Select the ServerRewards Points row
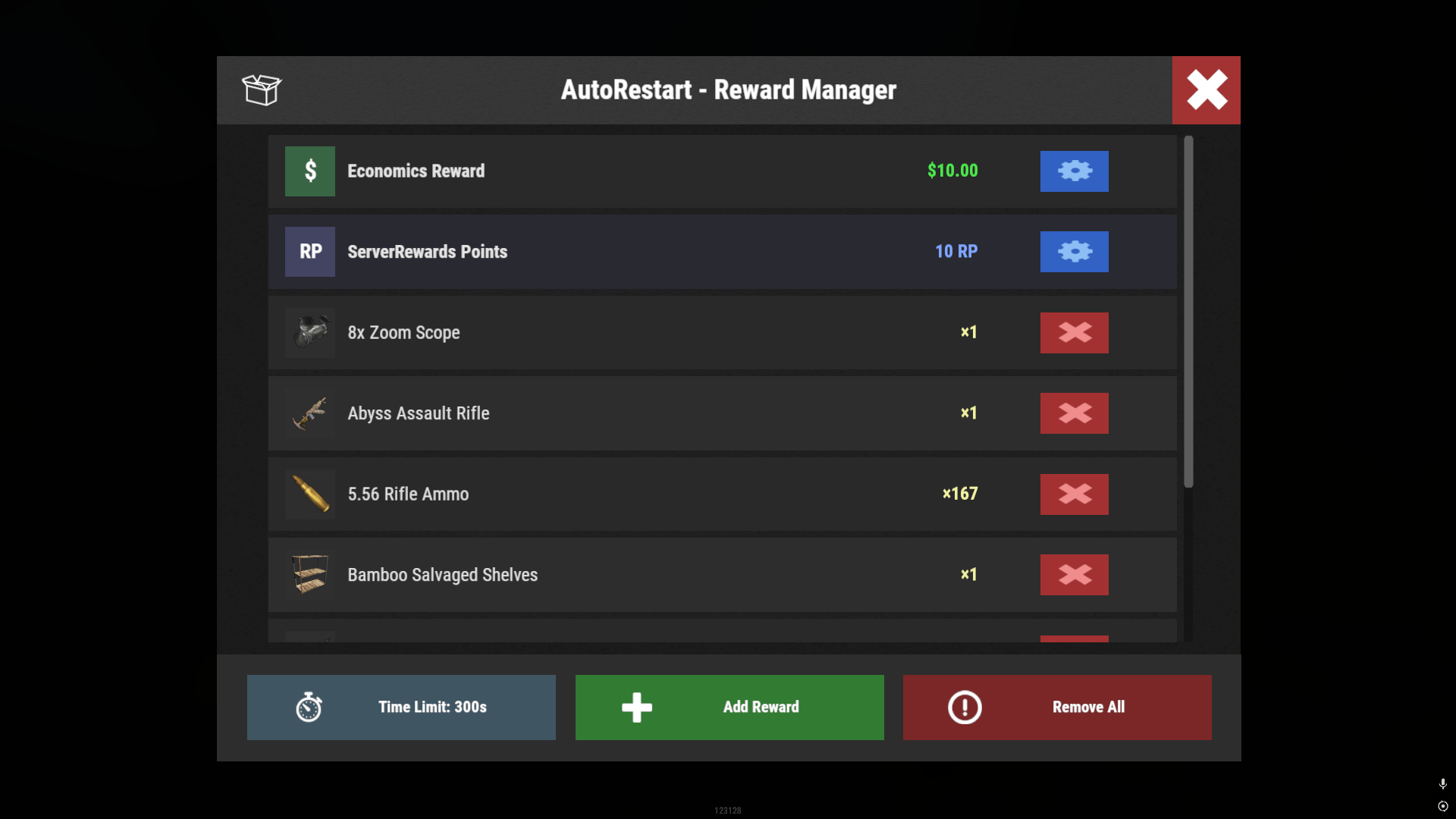 [x=722, y=252]
